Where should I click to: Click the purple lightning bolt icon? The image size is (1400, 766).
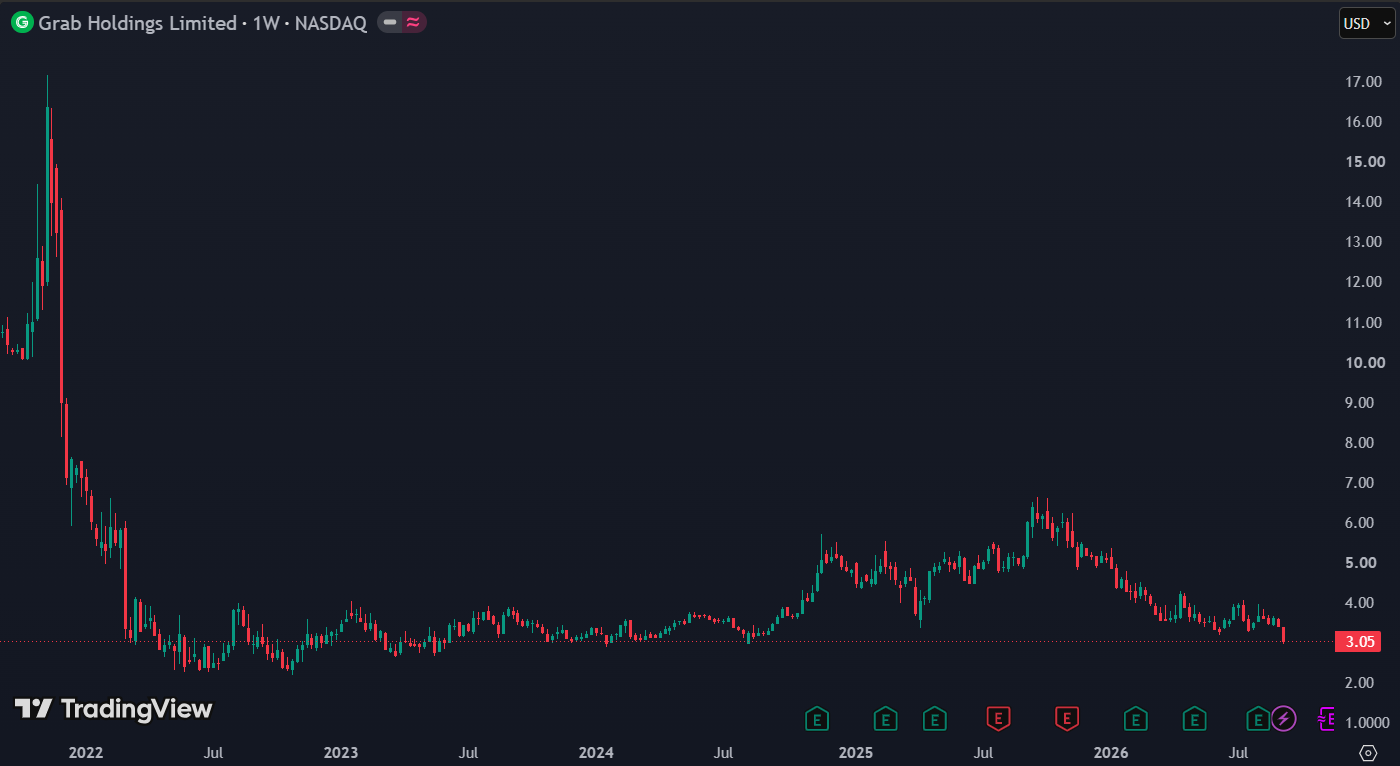click(x=1283, y=717)
